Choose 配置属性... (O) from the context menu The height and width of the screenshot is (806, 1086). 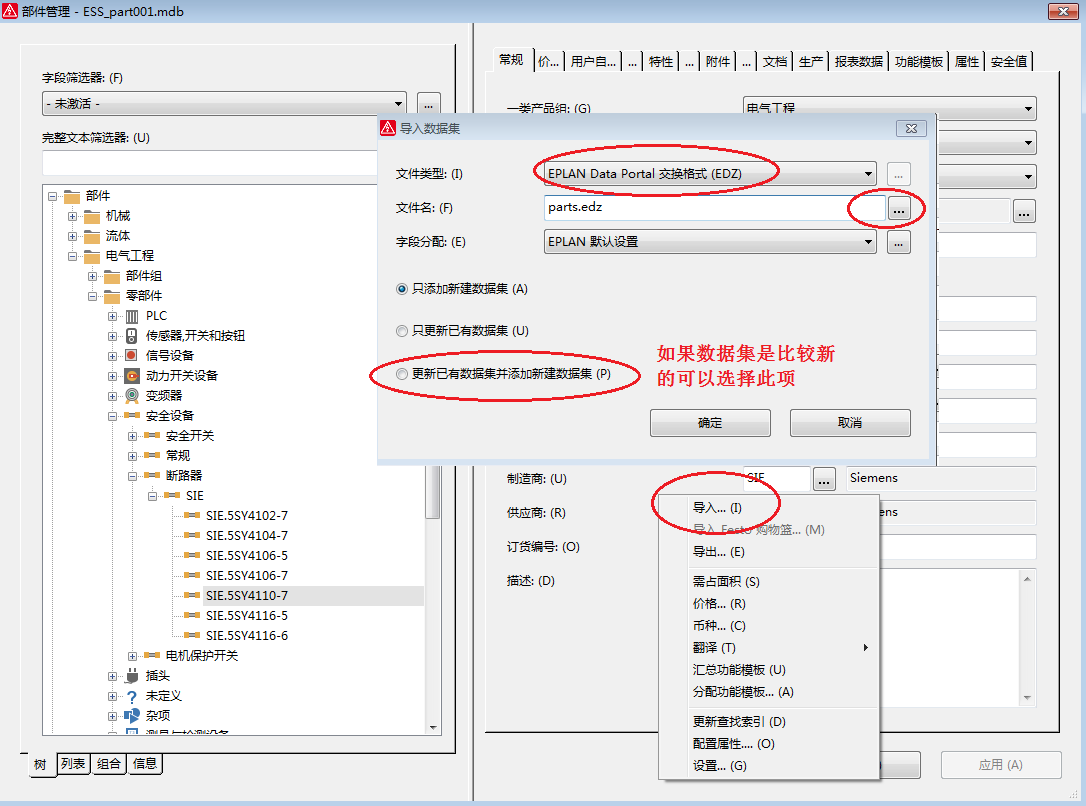733,744
